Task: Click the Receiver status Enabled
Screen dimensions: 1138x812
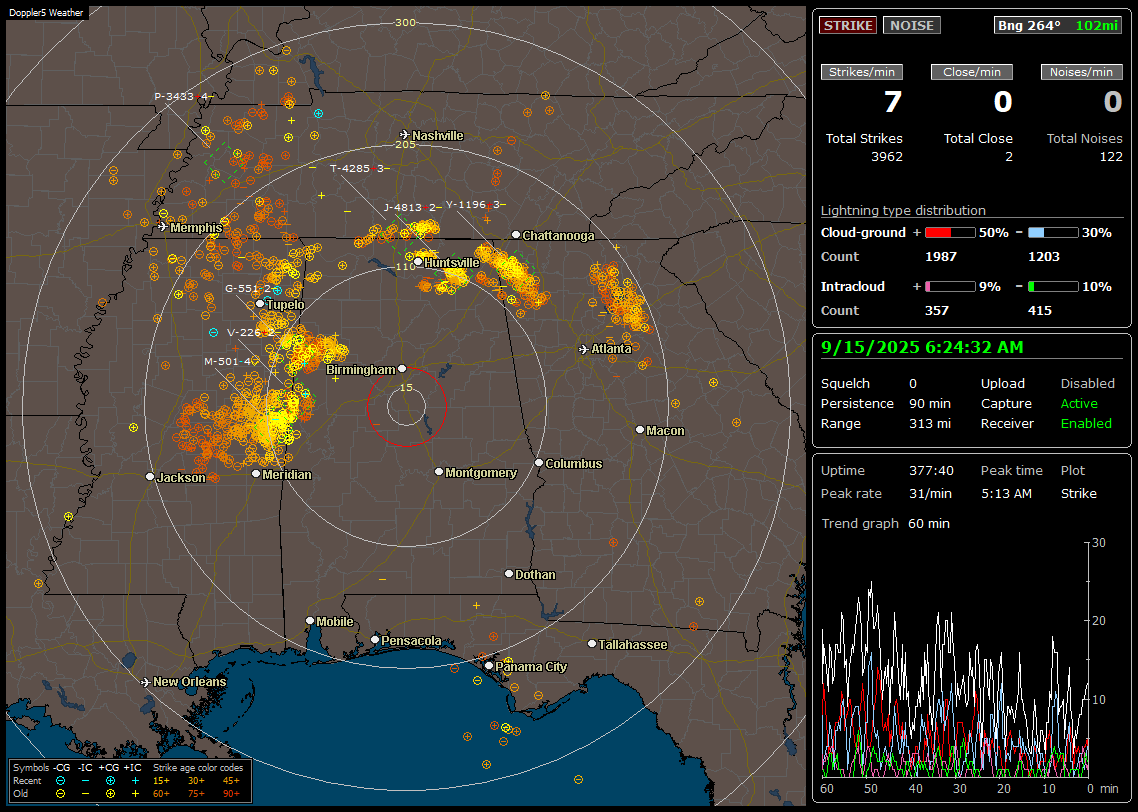Action: (x=1086, y=424)
